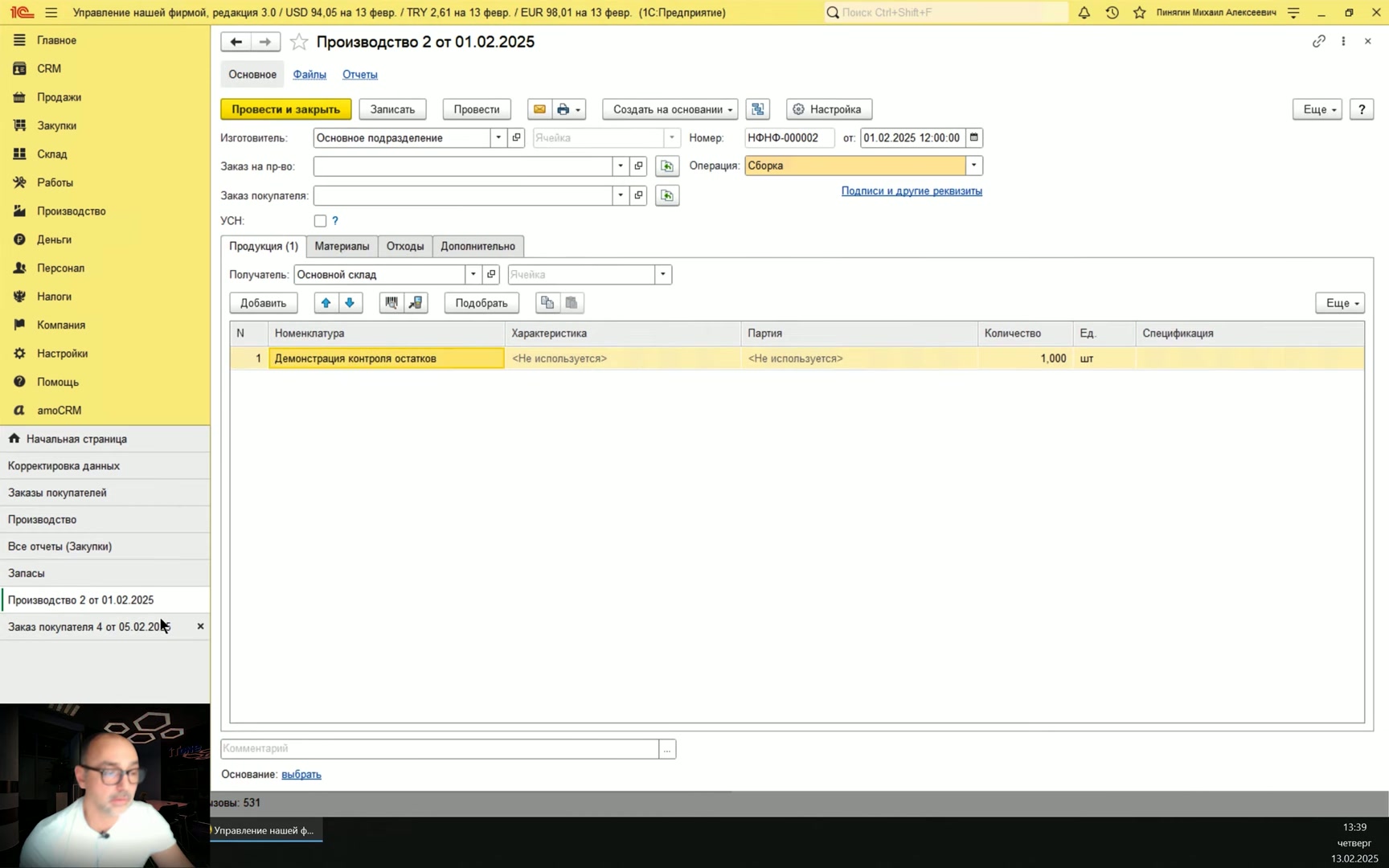Click the Подобрать button
The height and width of the screenshot is (868, 1389).
pos(481,303)
